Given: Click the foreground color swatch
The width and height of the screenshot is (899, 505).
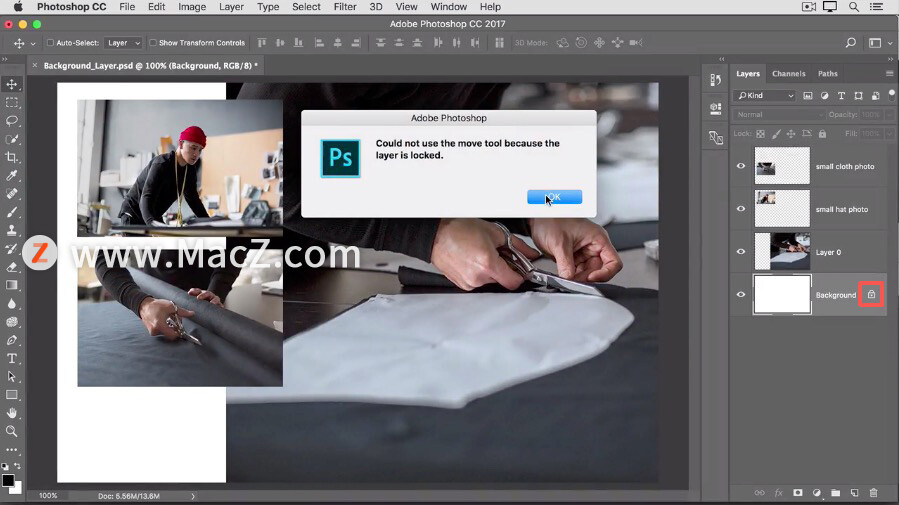Looking at the screenshot, I should pyautogui.click(x=8, y=481).
